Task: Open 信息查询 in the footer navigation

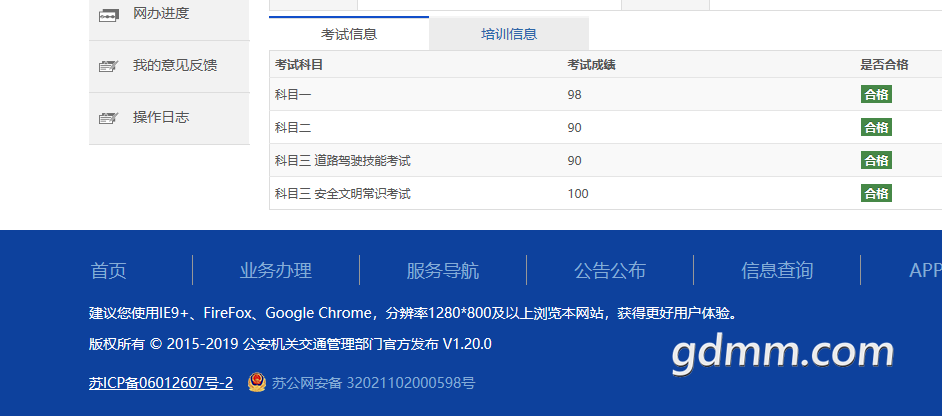Action: coord(777,271)
